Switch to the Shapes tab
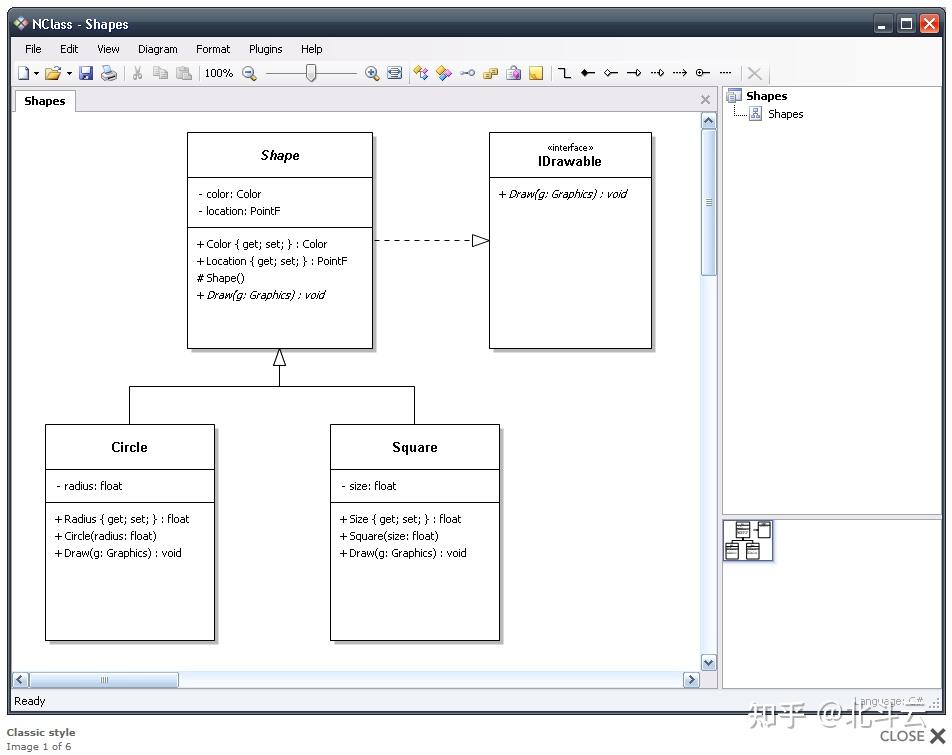Screen dimensions: 952x755 [x=44, y=101]
